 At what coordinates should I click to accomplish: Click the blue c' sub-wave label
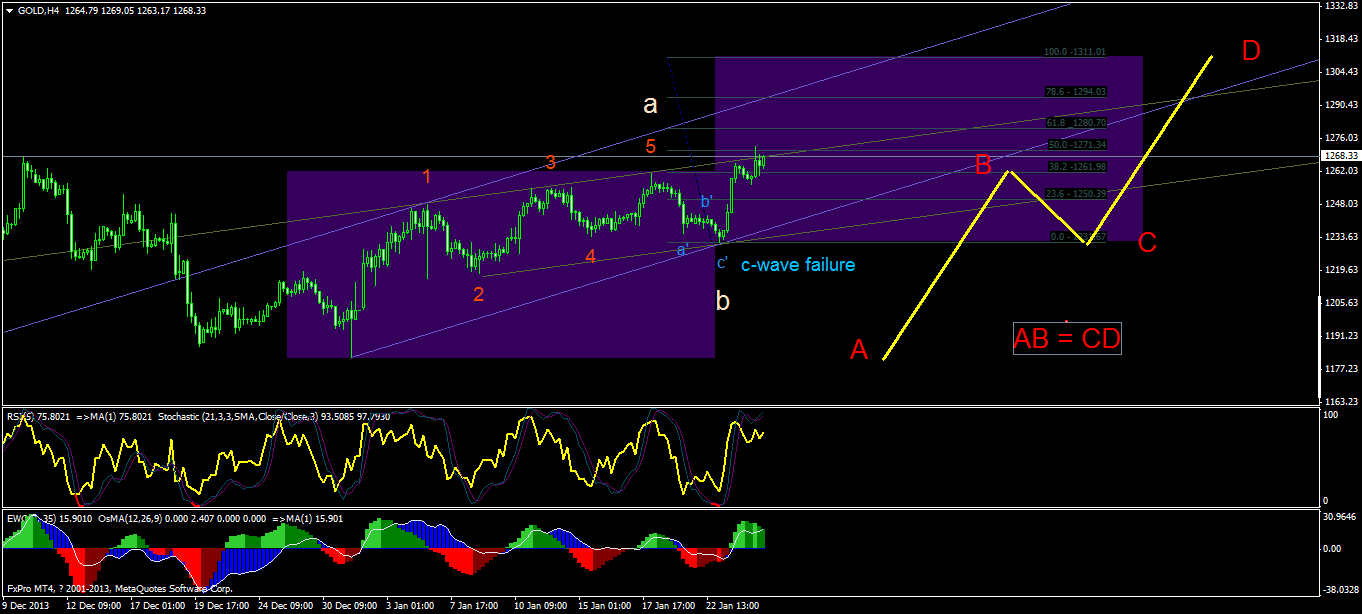tap(722, 263)
